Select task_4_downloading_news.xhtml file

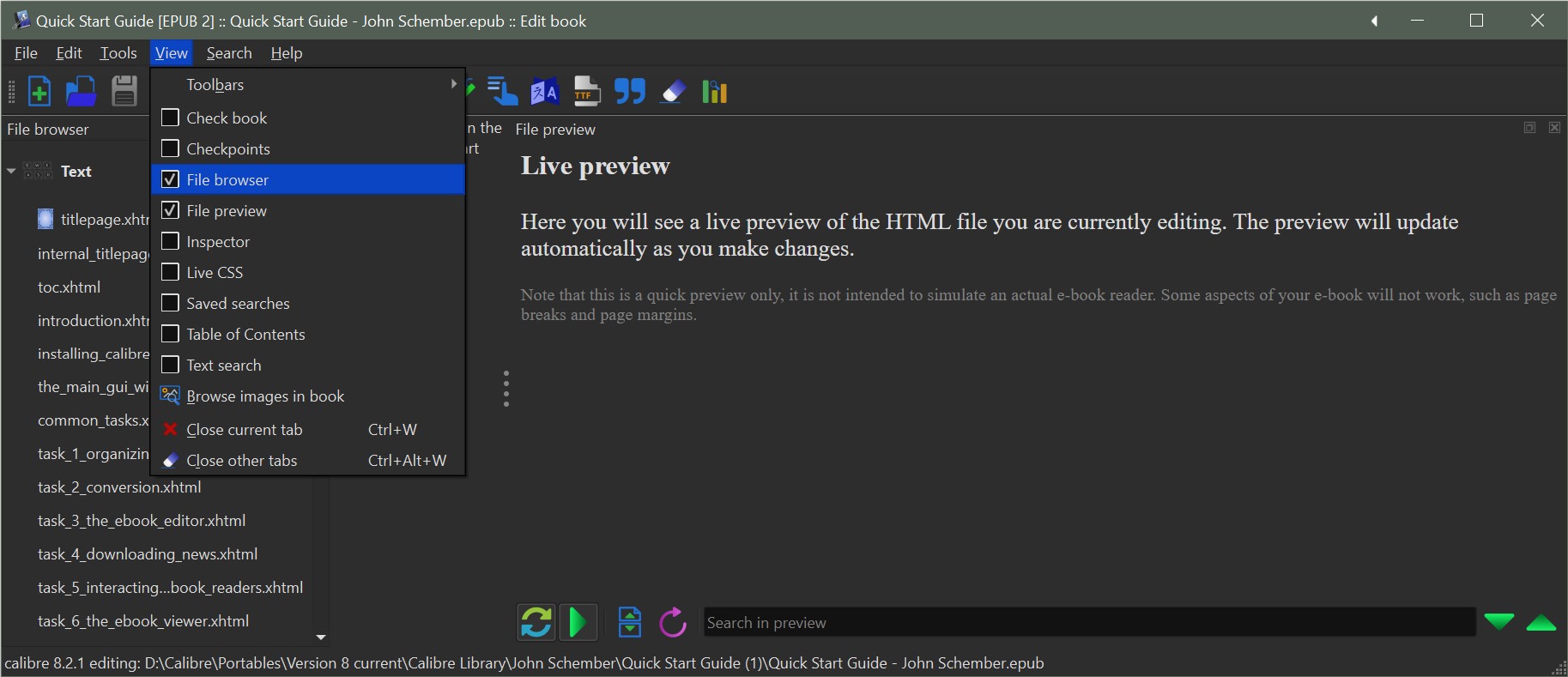148,553
